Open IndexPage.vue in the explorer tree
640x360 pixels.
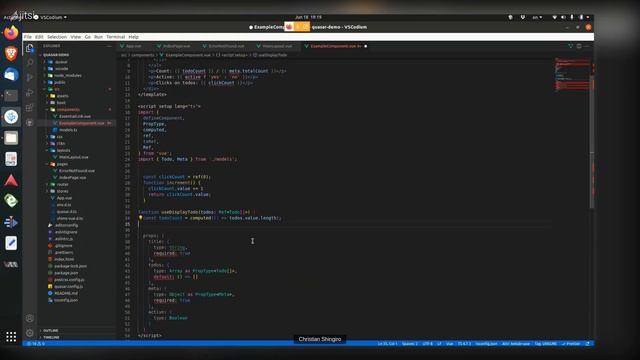pos(72,178)
